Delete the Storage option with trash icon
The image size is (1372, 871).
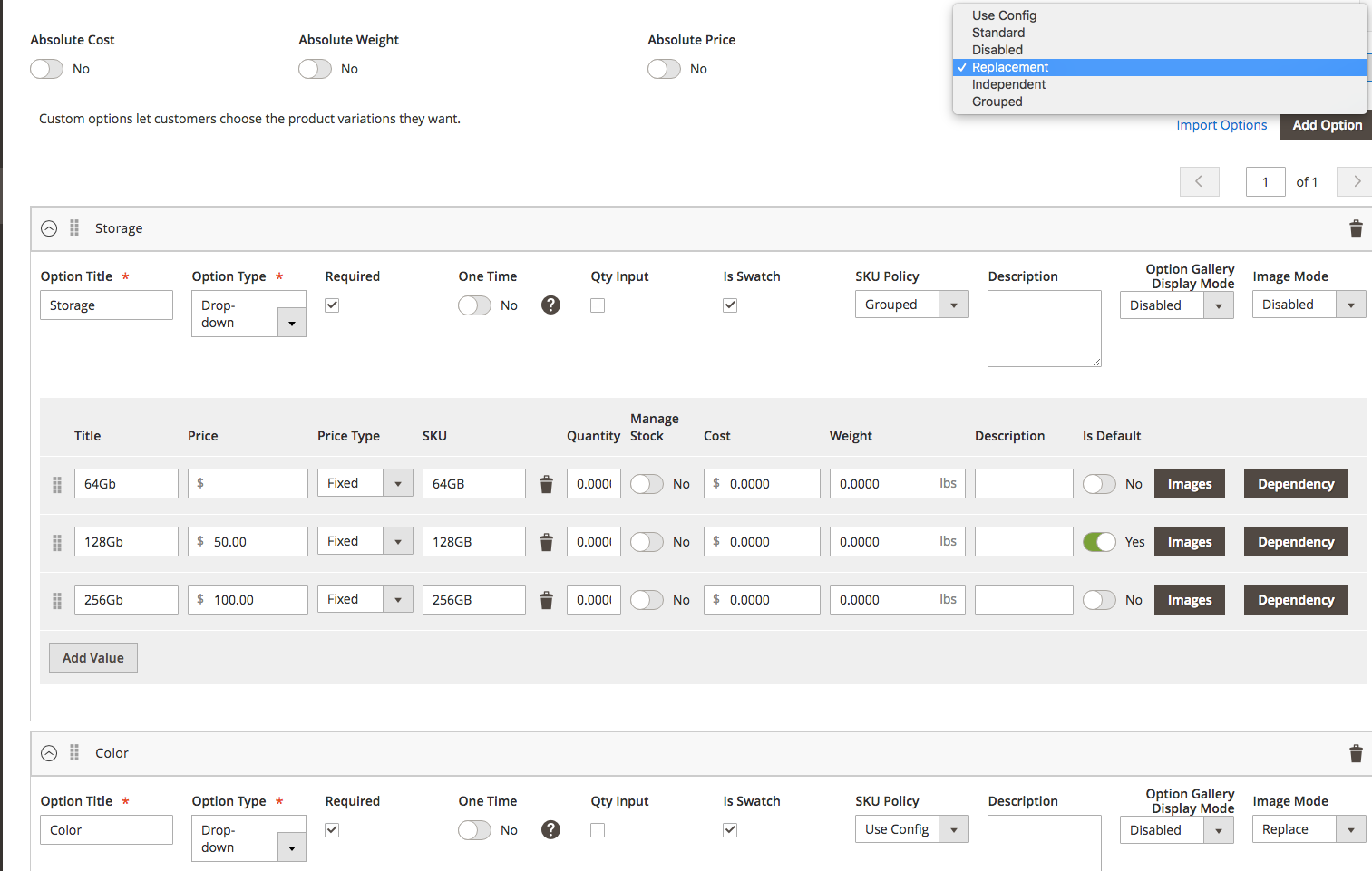pyautogui.click(x=1356, y=228)
